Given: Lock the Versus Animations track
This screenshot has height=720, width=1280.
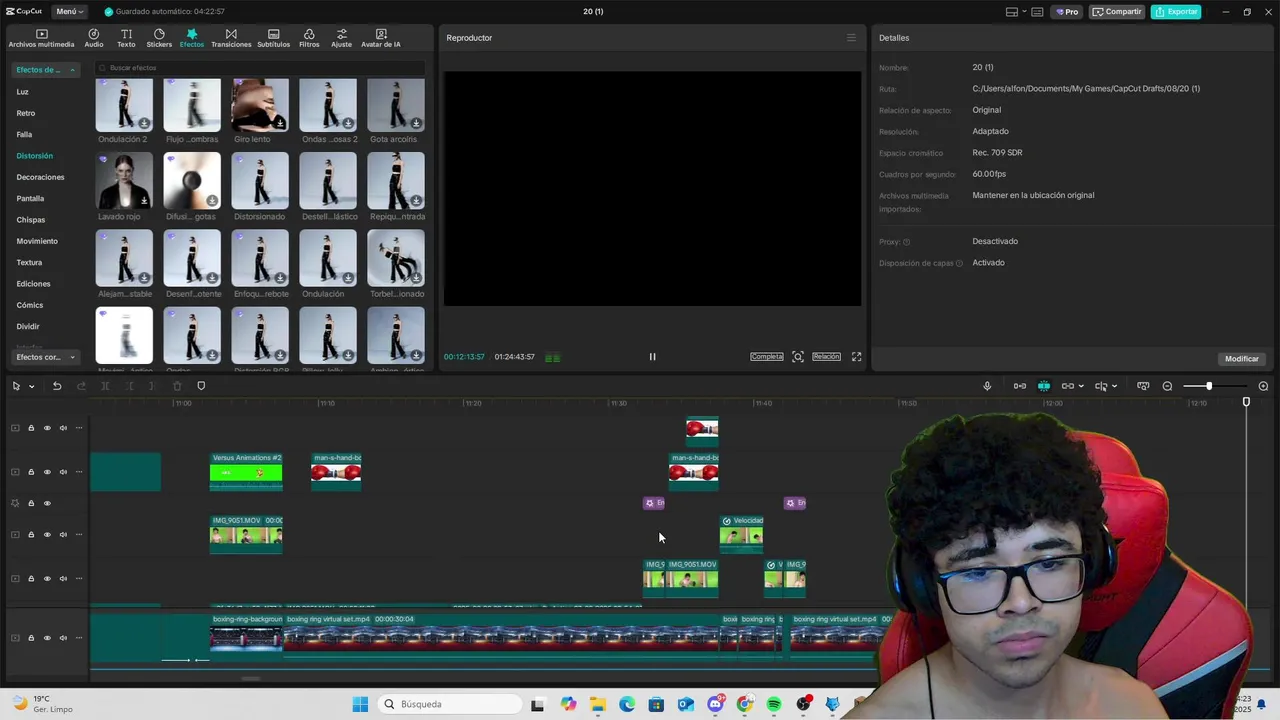Looking at the screenshot, I should (x=31, y=472).
